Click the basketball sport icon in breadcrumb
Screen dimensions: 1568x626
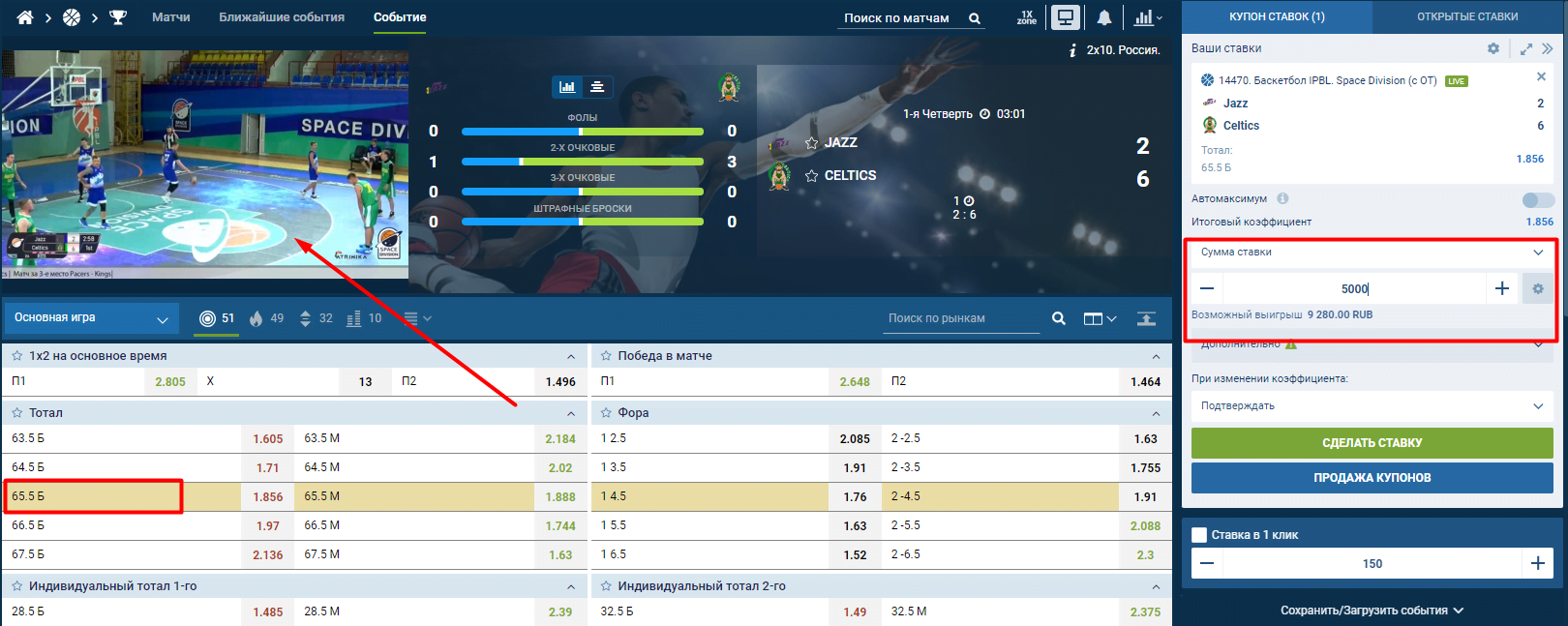click(72, 17)
